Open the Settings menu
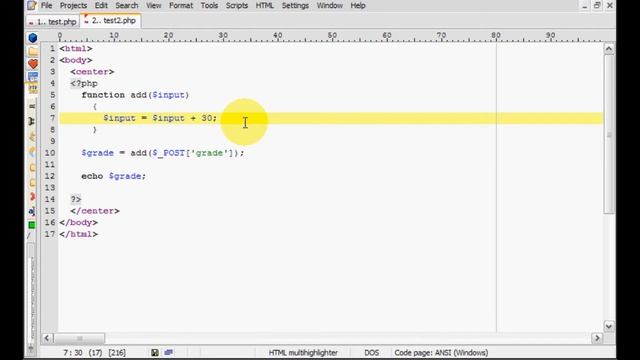Image resolution: width=640 pixels, height=360 pixels. click(295, 6)
